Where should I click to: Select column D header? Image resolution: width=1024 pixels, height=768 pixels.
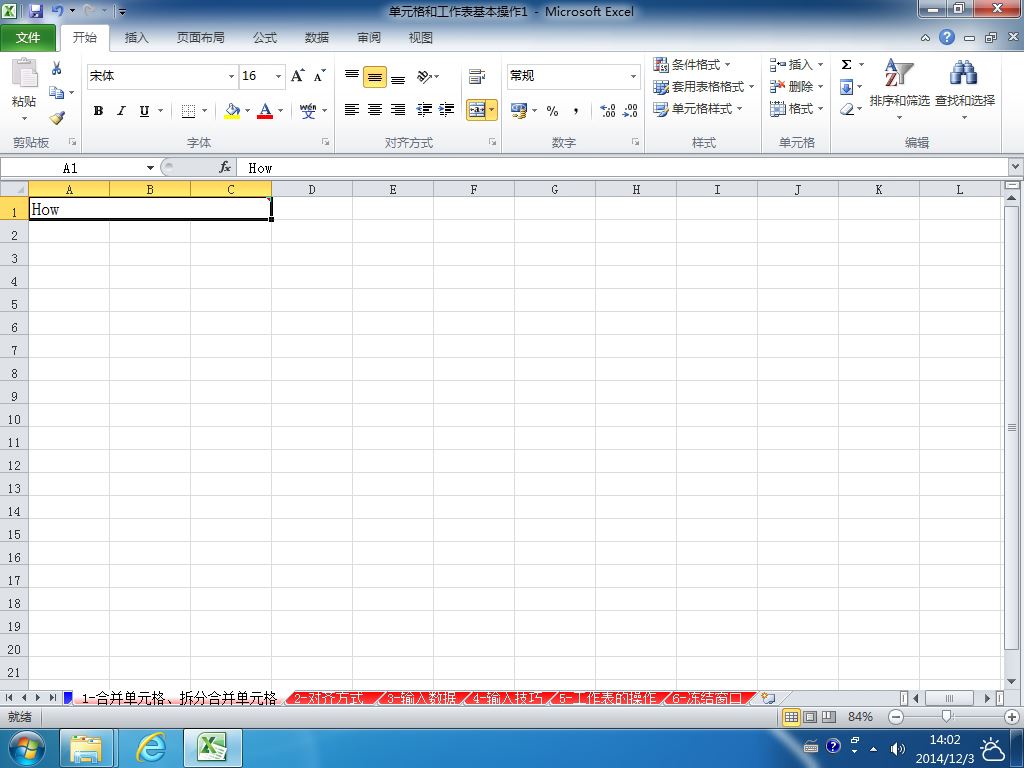(x=312, y=189)
